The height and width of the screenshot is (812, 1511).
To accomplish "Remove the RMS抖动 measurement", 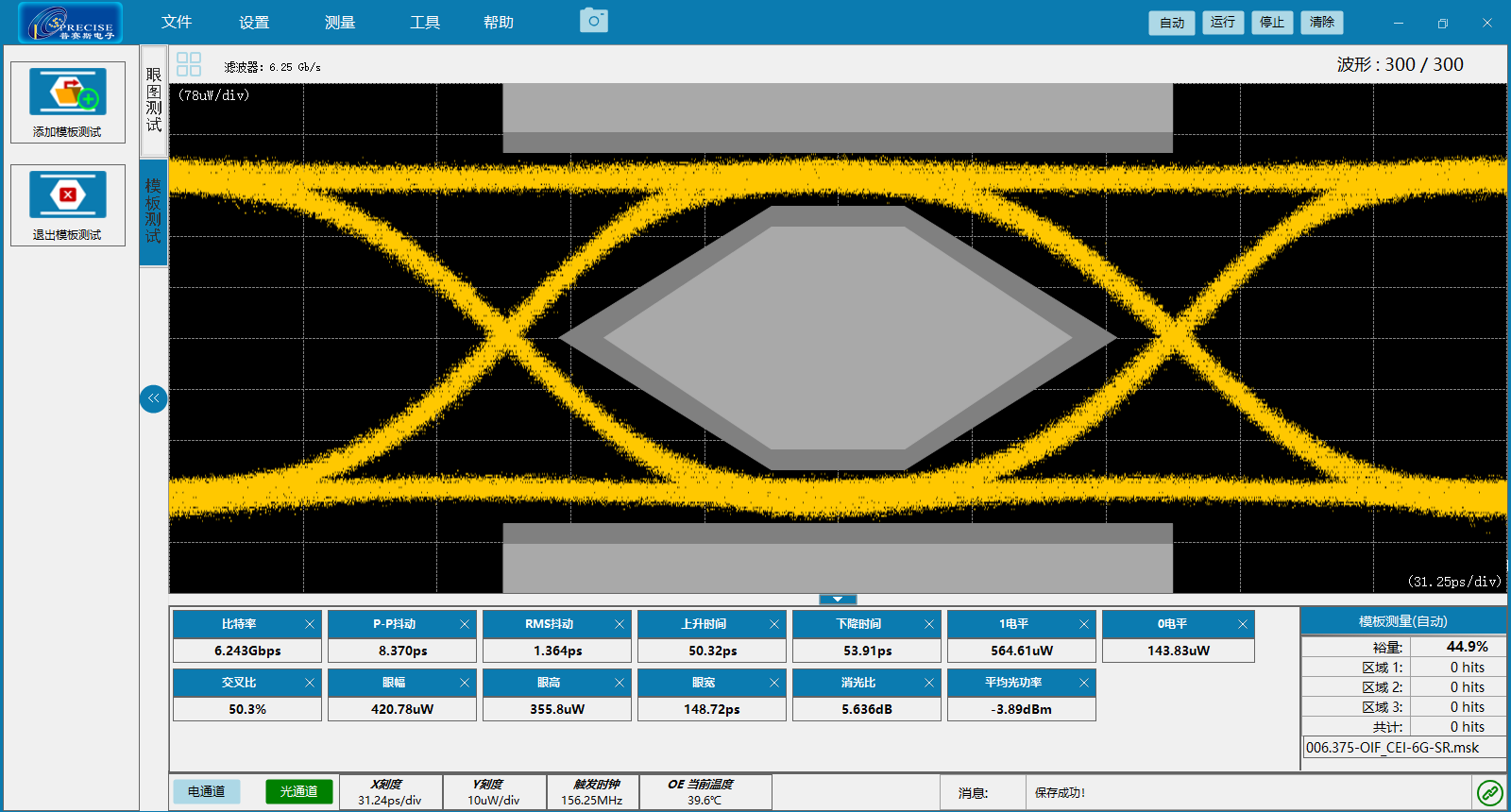I will [x=620, y=624].
